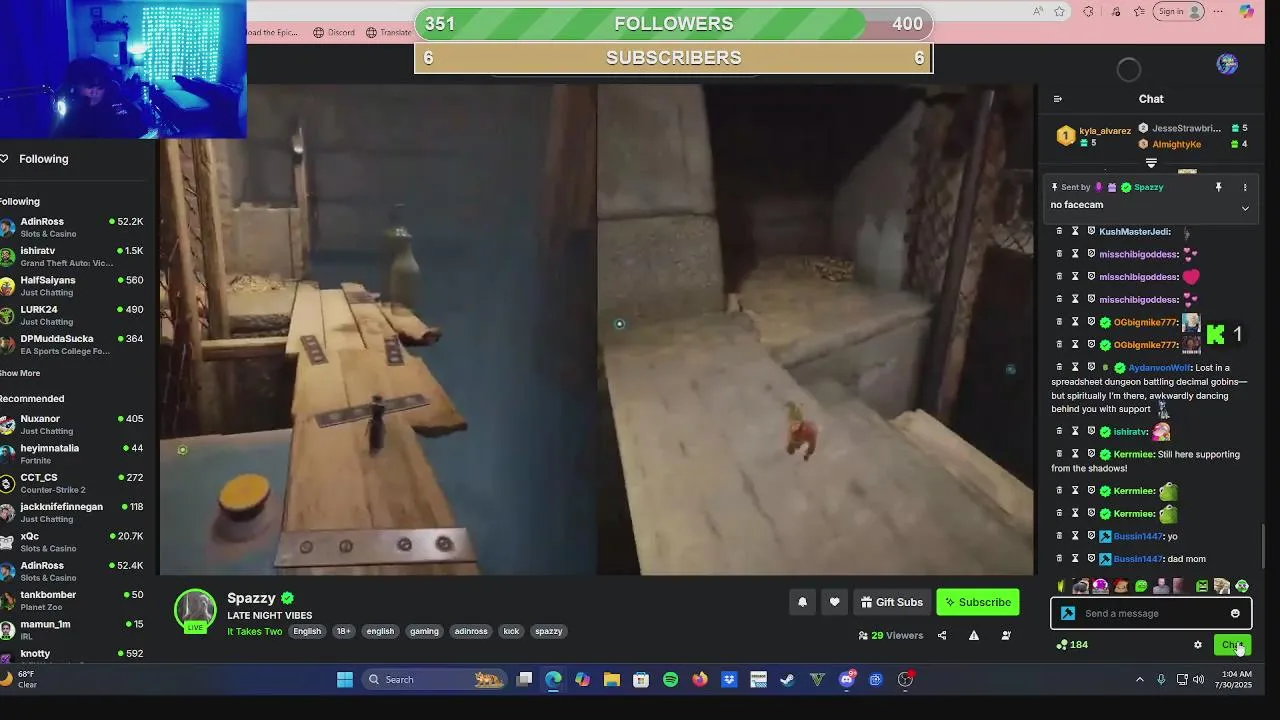The image size is (1280, 720).
Task: Show hidden system tray icons chevron
Action: point(1139,680)
